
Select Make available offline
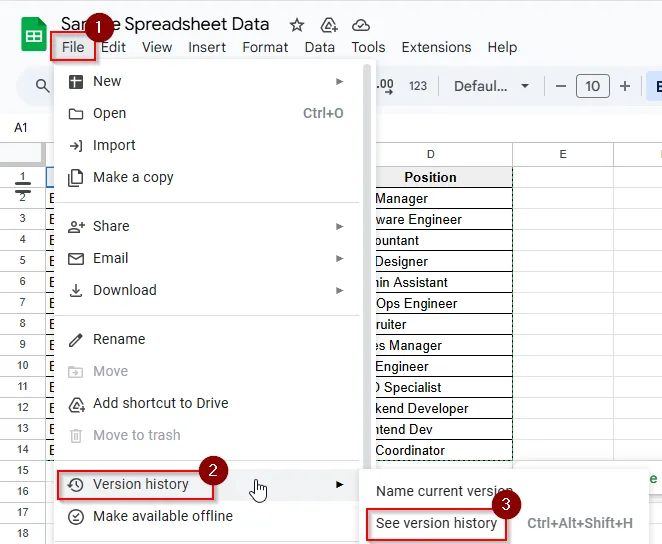[207, 517]
